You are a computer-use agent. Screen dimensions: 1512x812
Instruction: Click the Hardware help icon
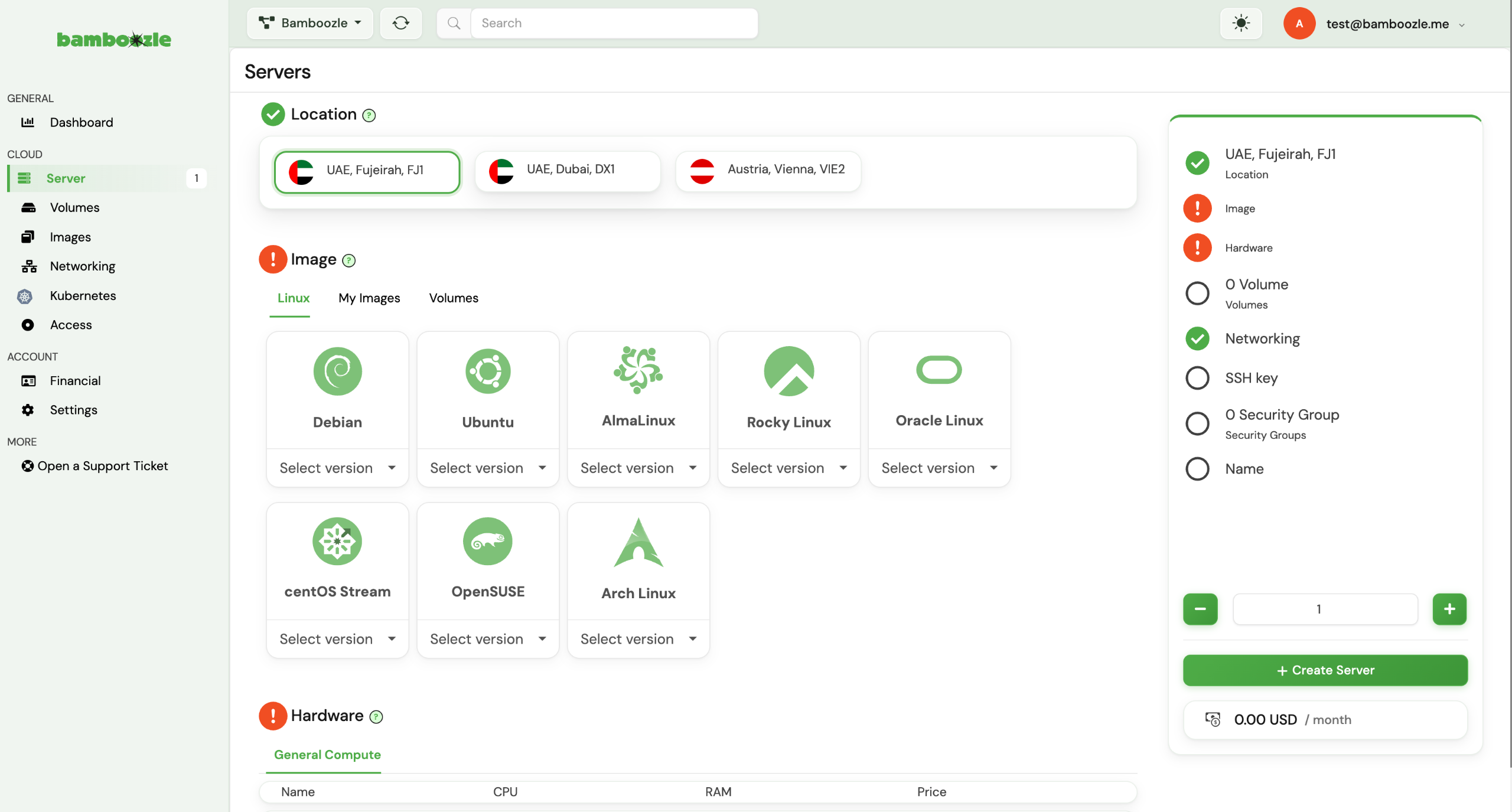376,717
